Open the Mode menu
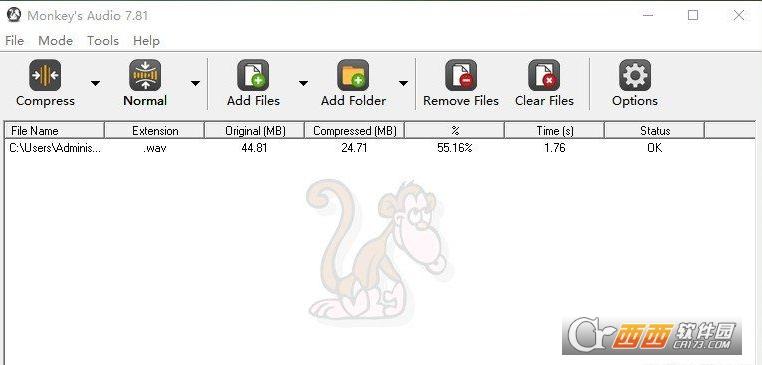This screenshot has height=365, width=762. coord(55,41)
